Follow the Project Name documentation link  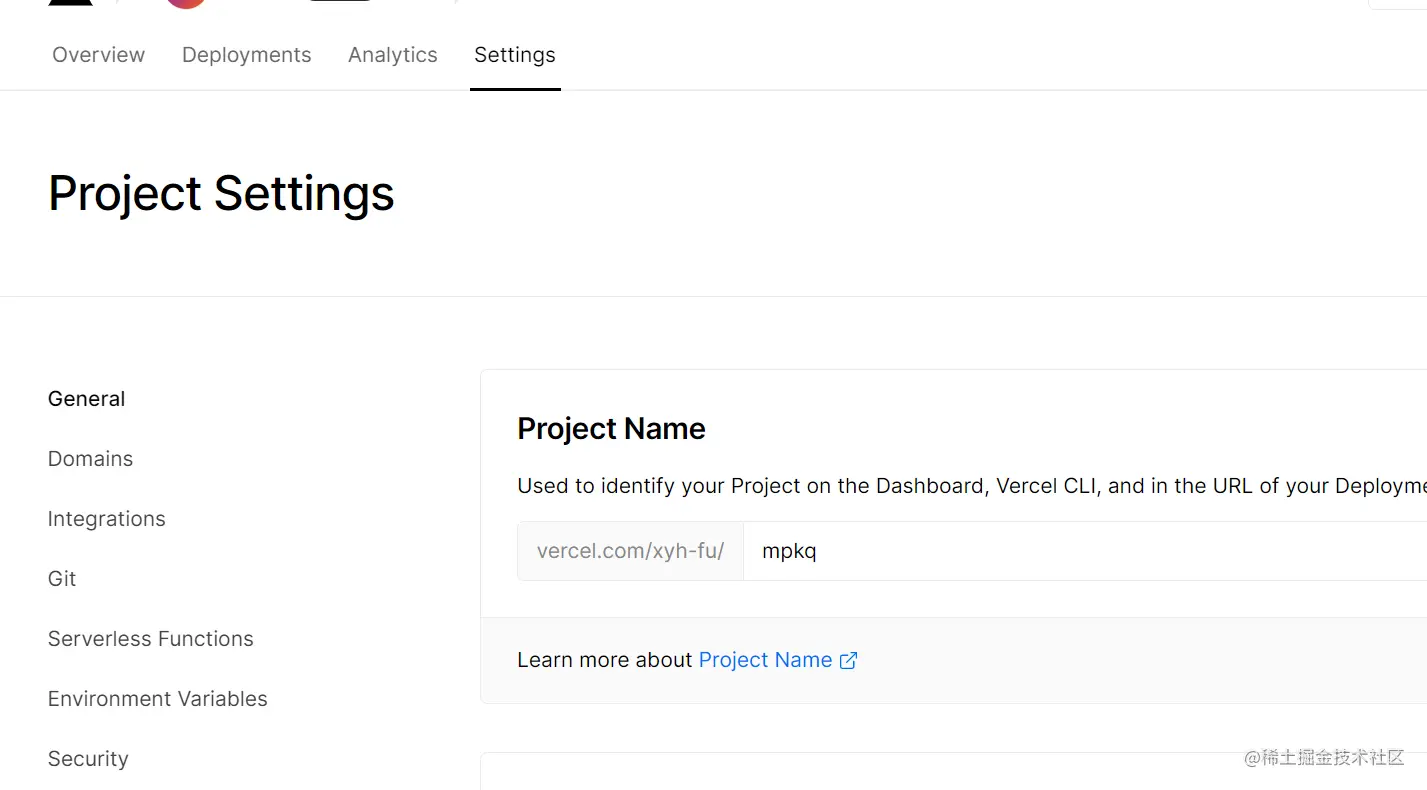click(x=765, y=660)
